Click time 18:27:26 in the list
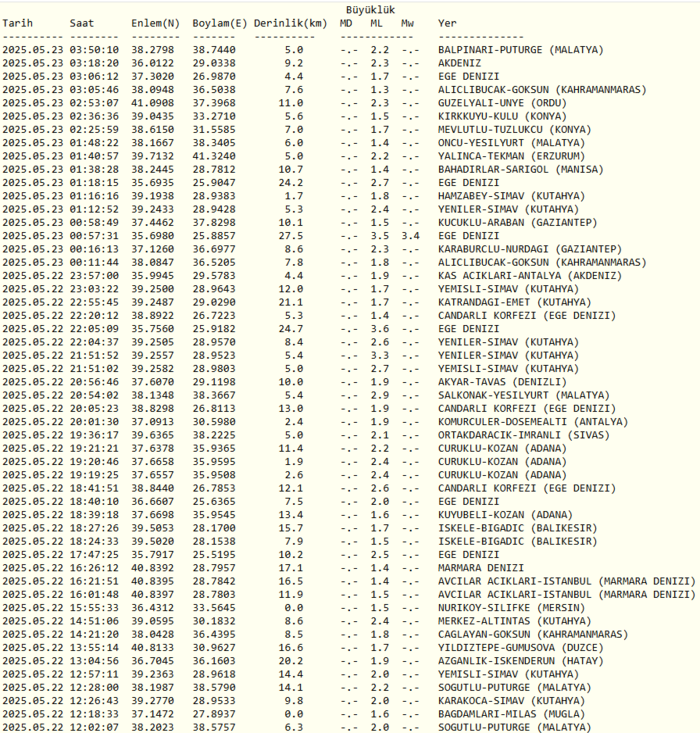 tap(94, 528)
